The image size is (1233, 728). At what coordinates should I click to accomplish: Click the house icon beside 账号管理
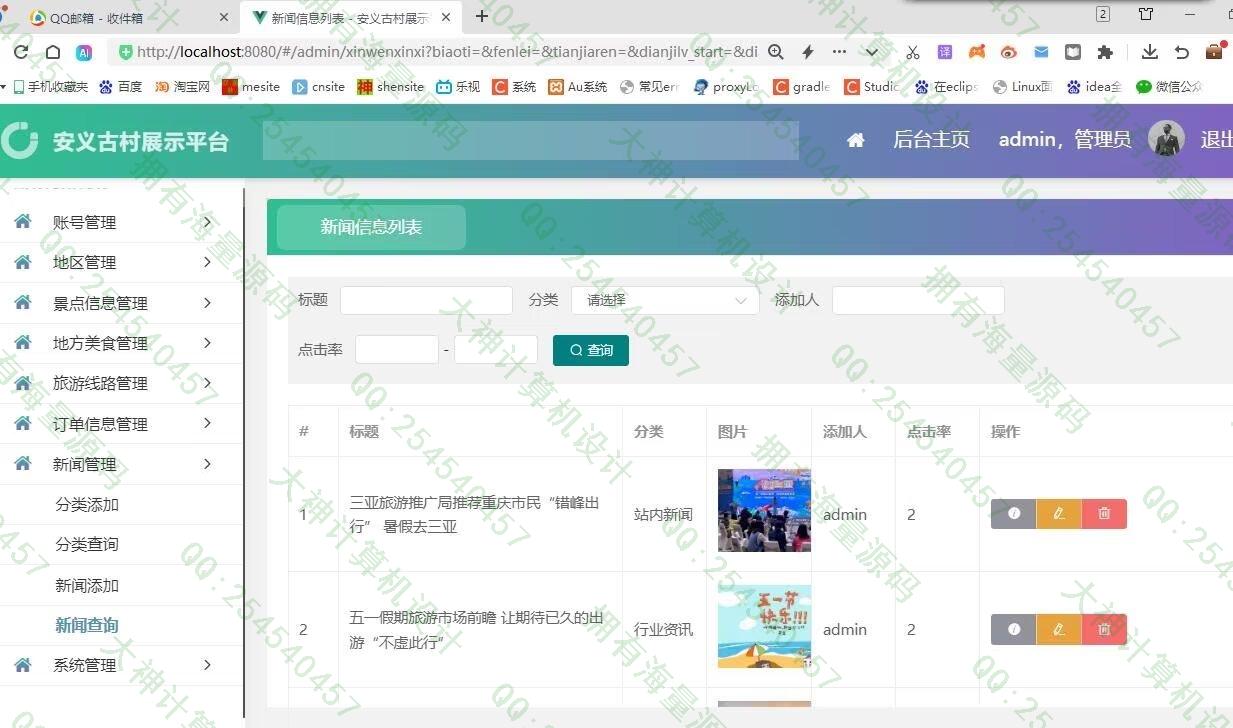pyautogui.click(x=23, y=222)
